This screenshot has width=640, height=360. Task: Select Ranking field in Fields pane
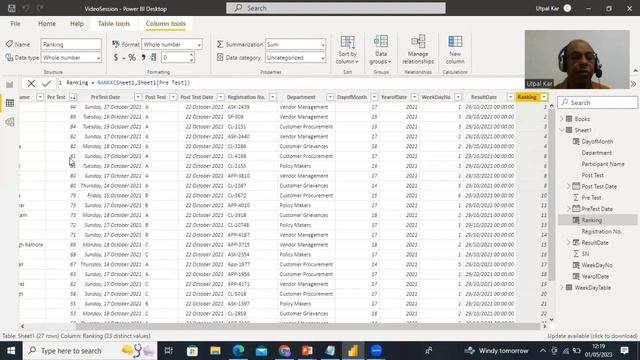598,220
